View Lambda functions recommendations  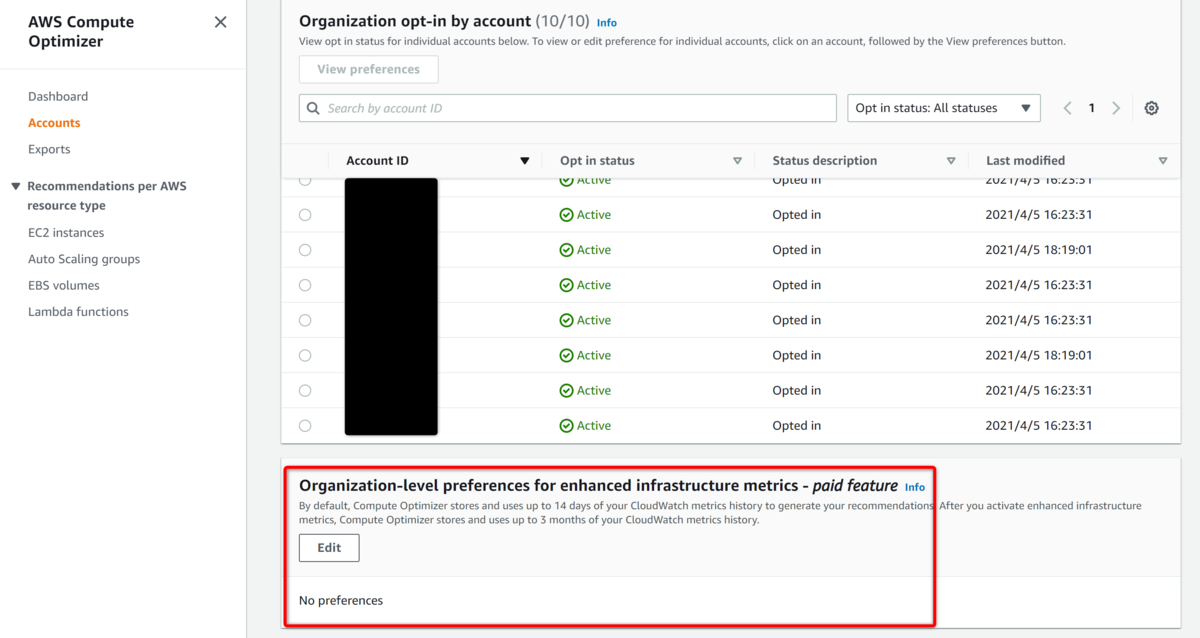pos(78,312)
